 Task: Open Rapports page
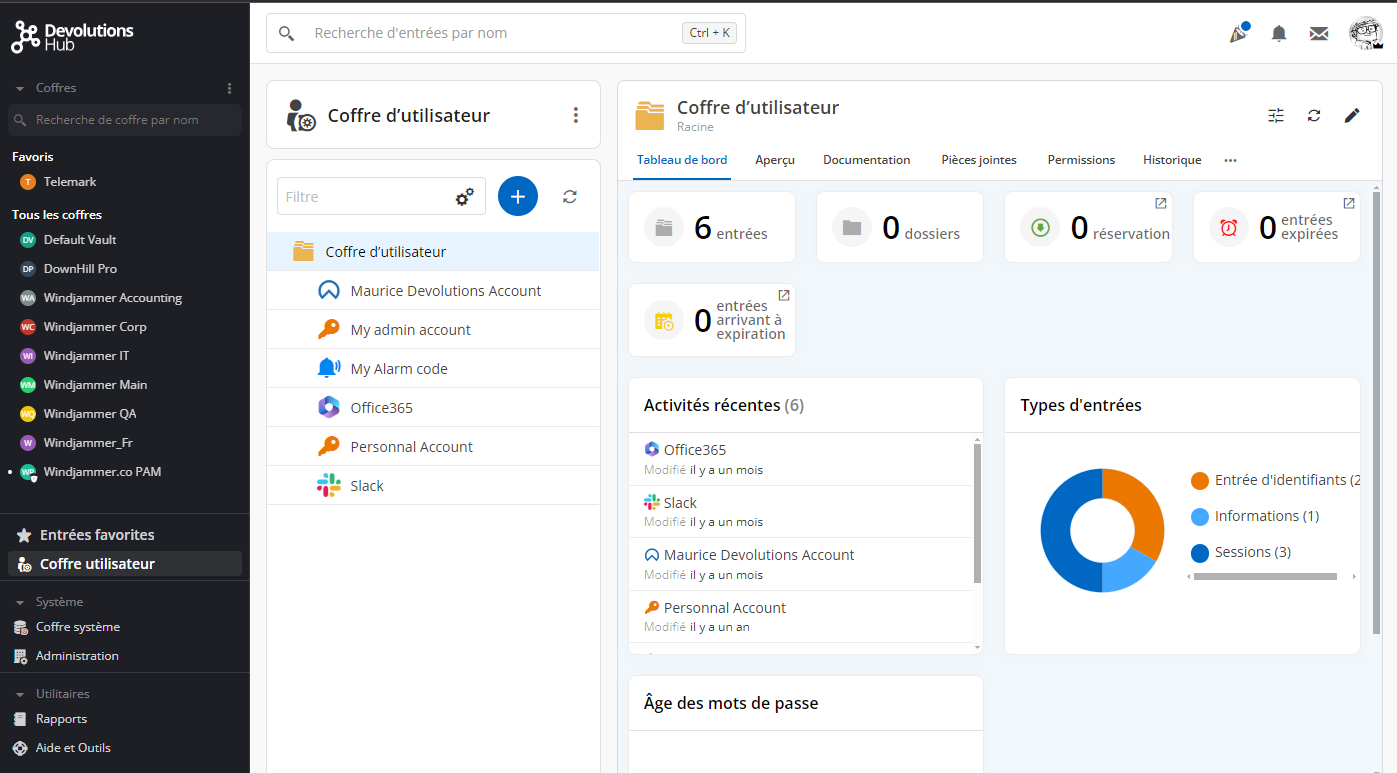pos(125,719)
